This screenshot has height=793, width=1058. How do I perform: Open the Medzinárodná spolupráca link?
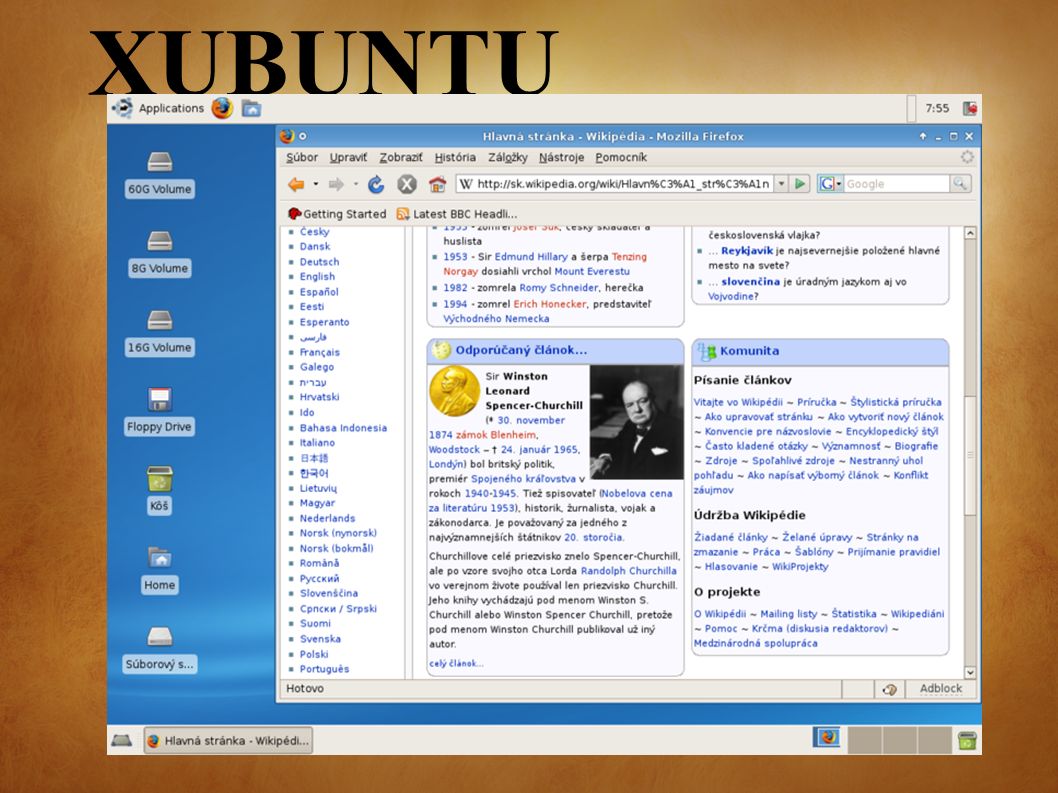pyautogui.click(x=755, y=643)
